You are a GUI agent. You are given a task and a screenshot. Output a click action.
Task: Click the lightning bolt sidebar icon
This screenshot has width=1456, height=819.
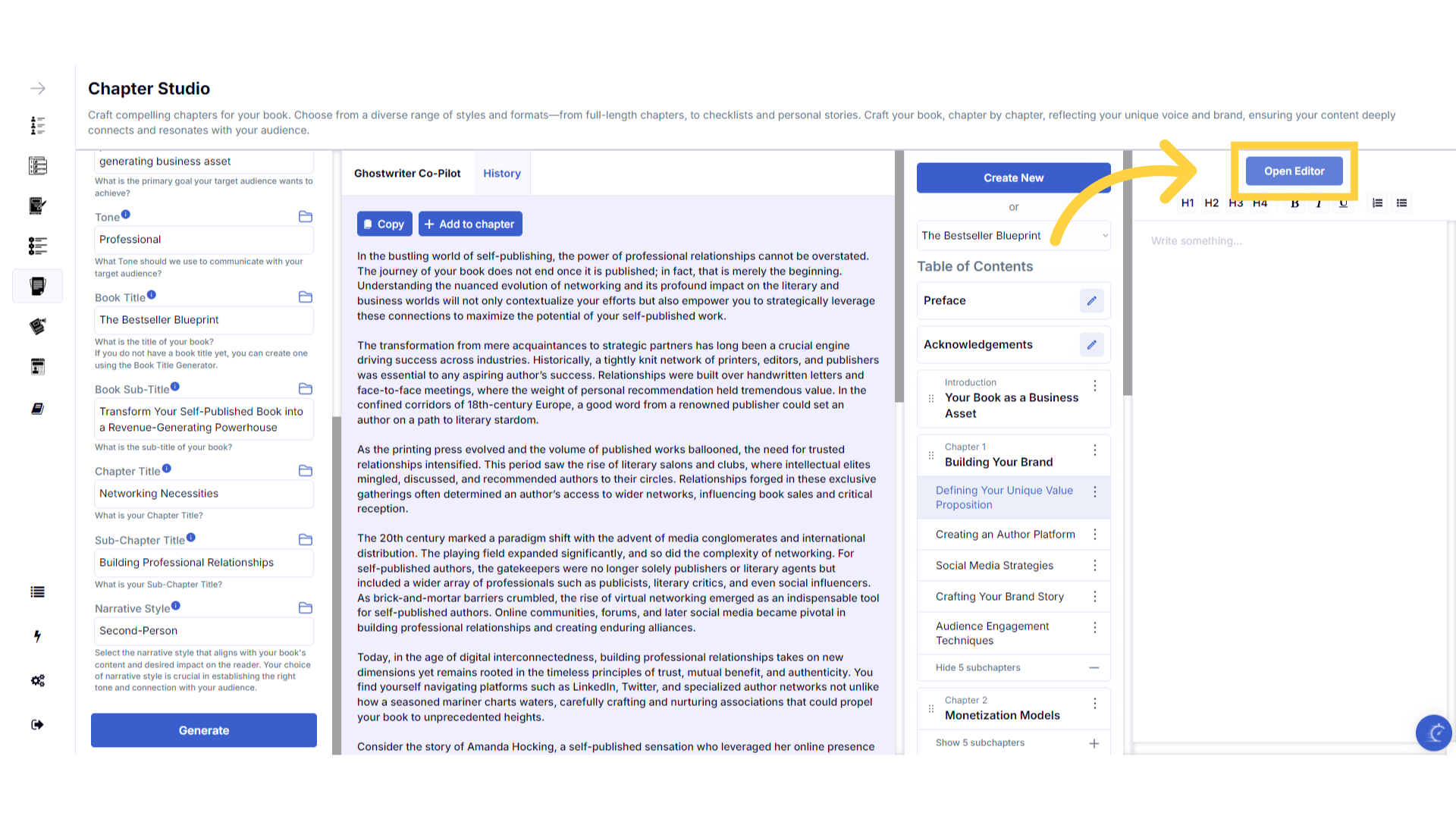(x=37, y=636)
